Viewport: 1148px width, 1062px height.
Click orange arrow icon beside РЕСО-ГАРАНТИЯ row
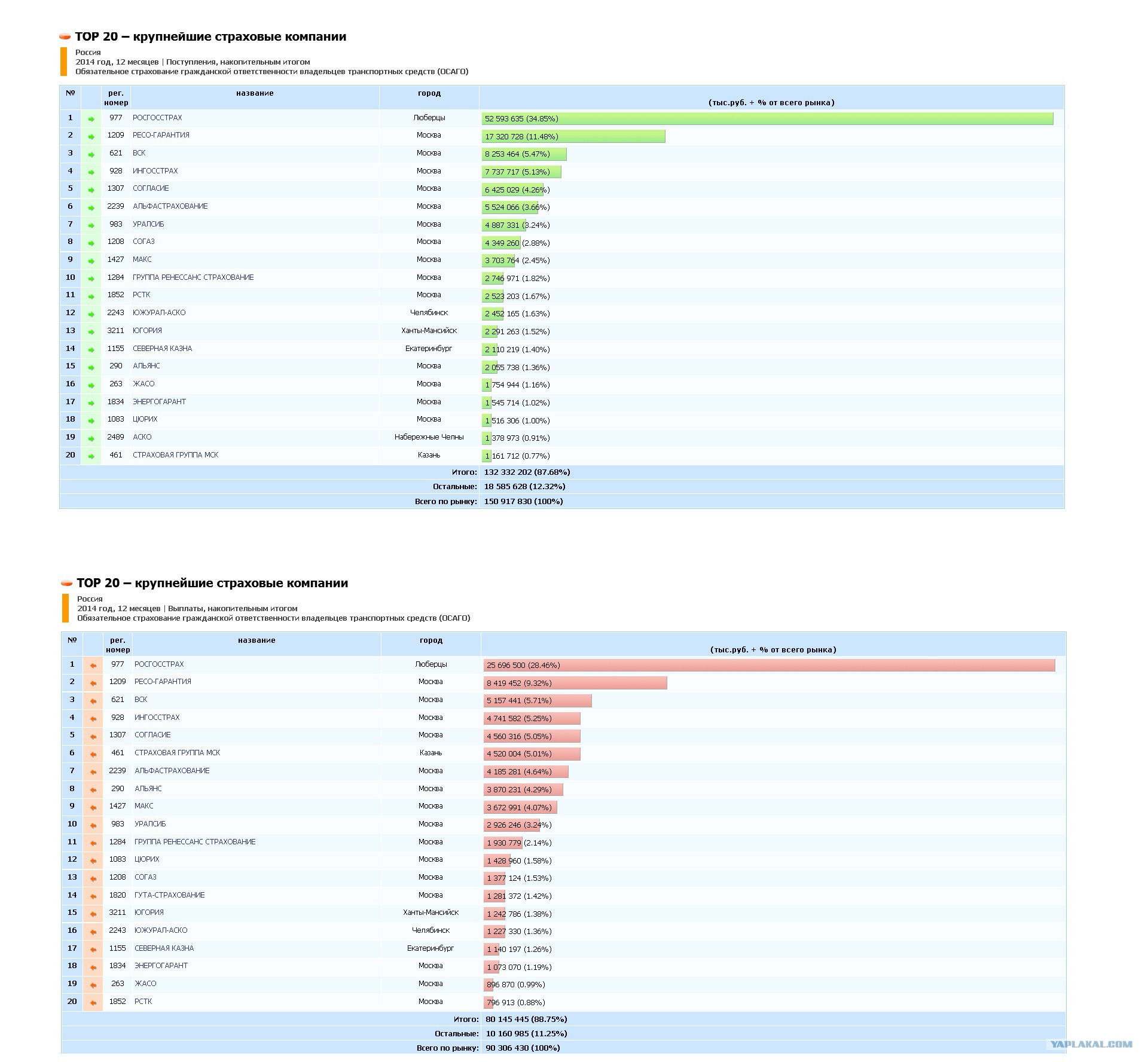(x=93, y=683)
